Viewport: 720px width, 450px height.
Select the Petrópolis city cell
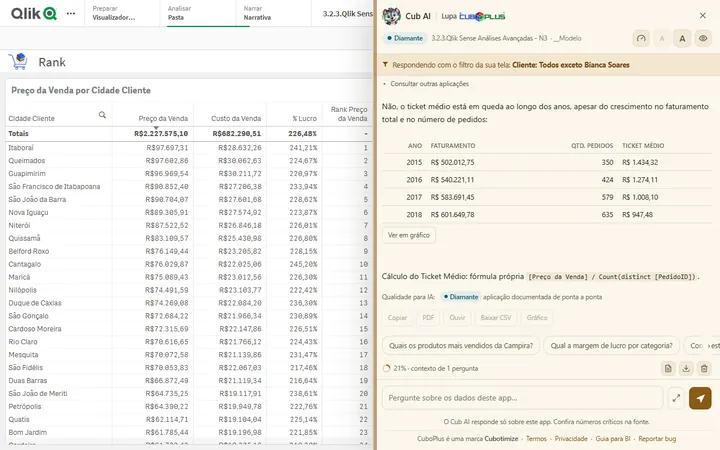25,406
